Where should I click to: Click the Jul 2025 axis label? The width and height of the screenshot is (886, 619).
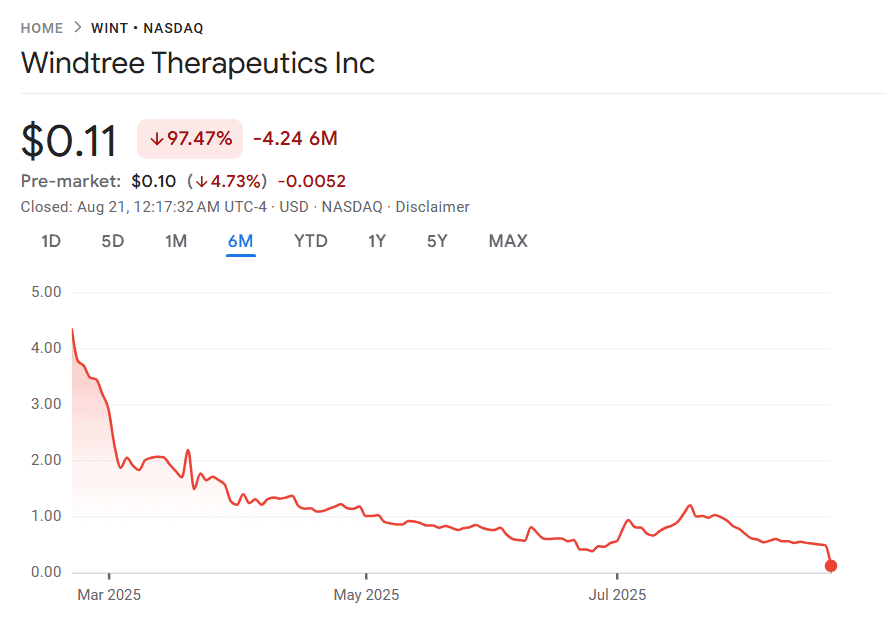(617, 595)
